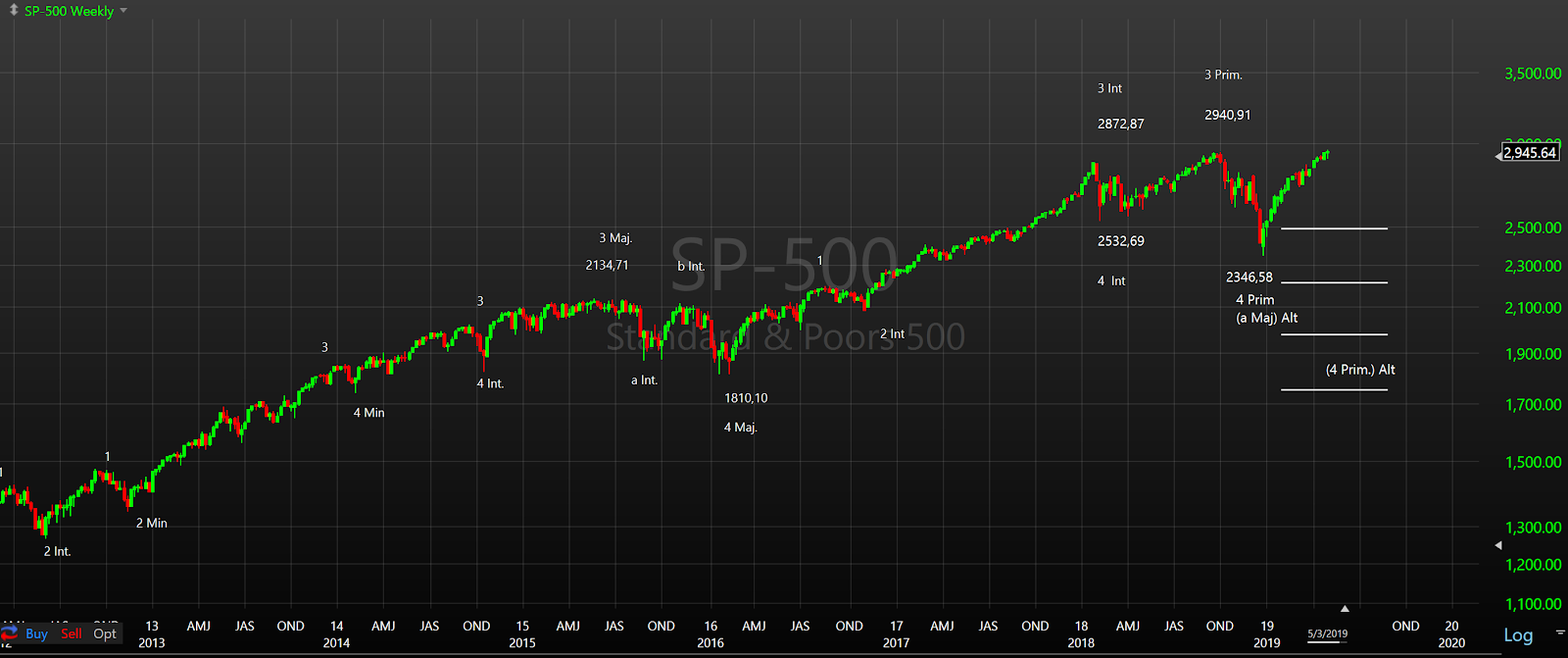
Task: Select the 'b Int.' annotation
Action: click(691, 267)
